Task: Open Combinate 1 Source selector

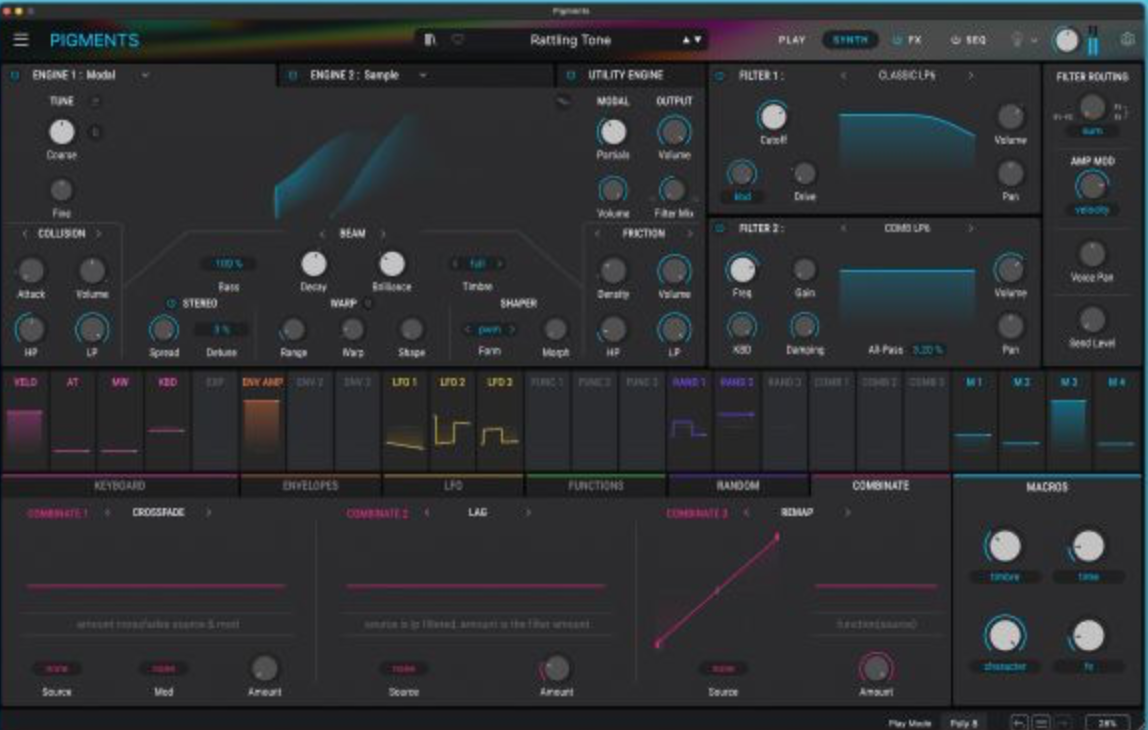Action: click(56, 668)
